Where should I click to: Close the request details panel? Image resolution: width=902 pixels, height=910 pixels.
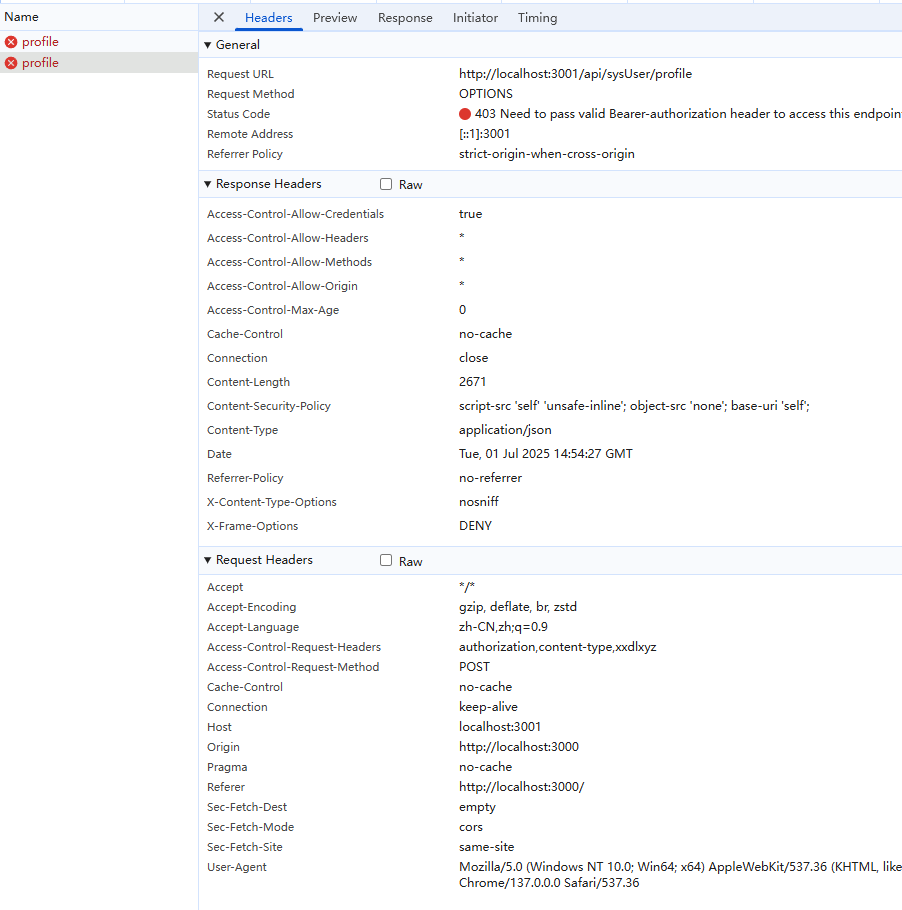(219, 17)
